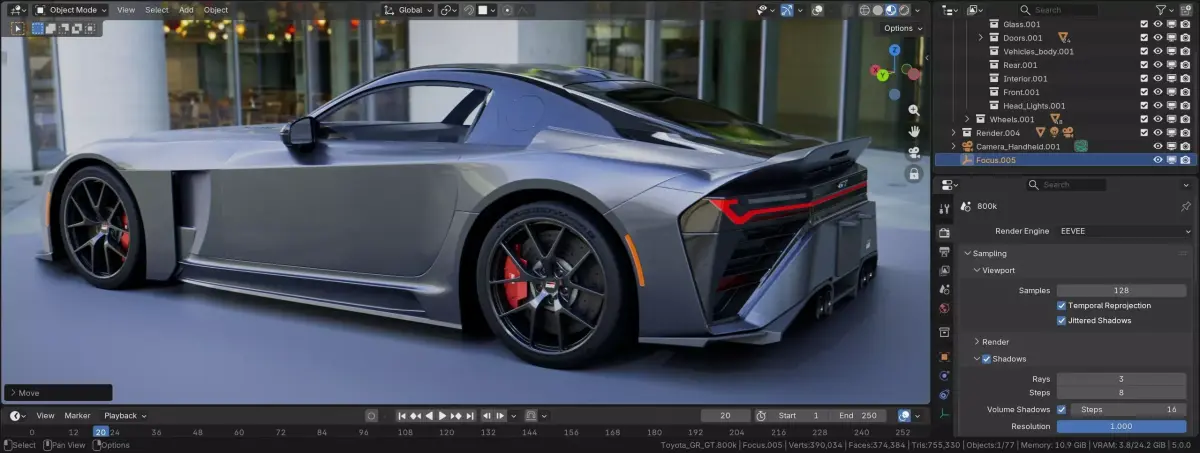Jump to the timeline end frame
Viewport: 1200px width, 453px height.
[x=469, y=415]
